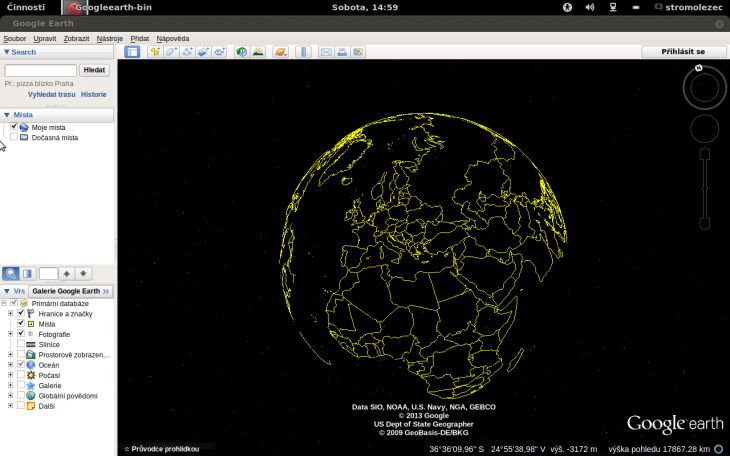Toggle the sidebar visibility icon in toolbar
Viewport: 730px width, 456px height.
pyautogui.click(x=132, y=52)
